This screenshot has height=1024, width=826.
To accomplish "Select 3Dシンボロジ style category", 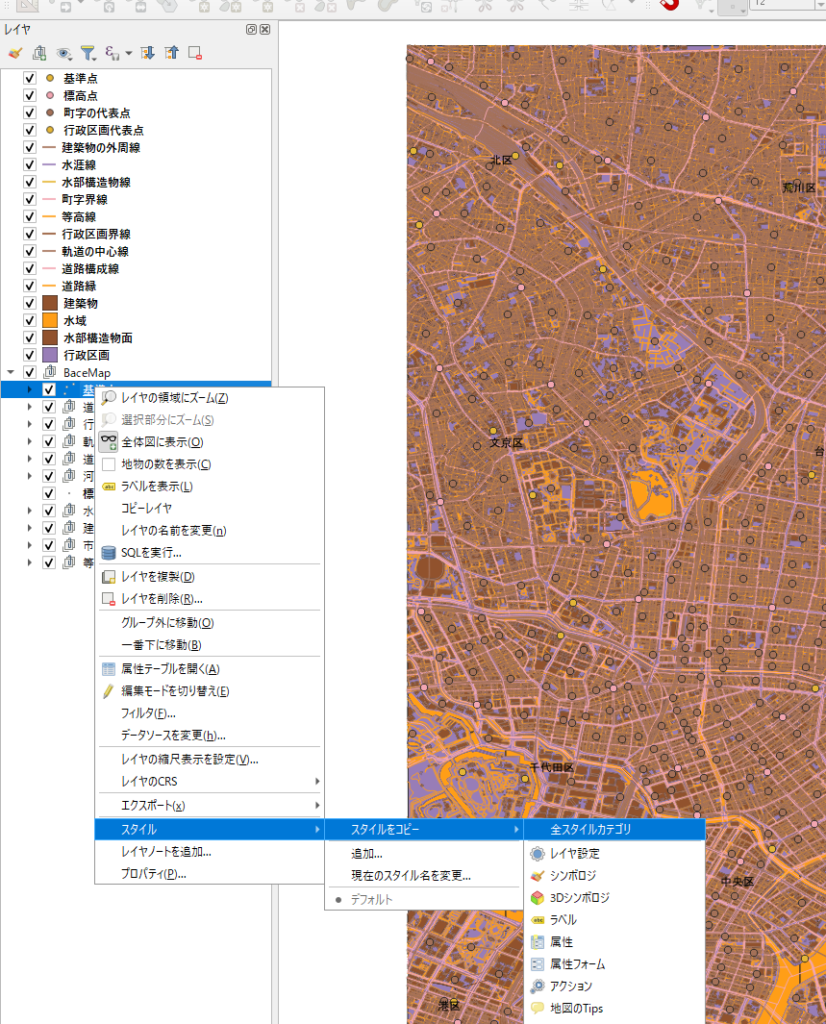I will (x=579, y=898).
